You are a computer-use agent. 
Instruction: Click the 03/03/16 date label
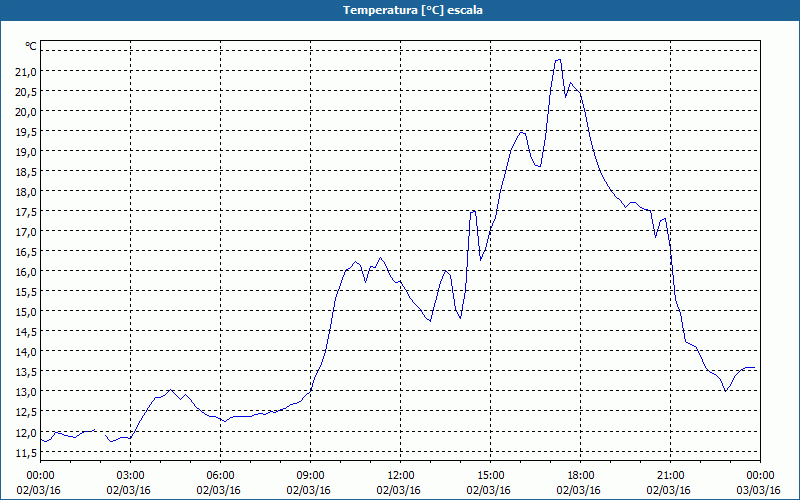[x=759, y=490]
